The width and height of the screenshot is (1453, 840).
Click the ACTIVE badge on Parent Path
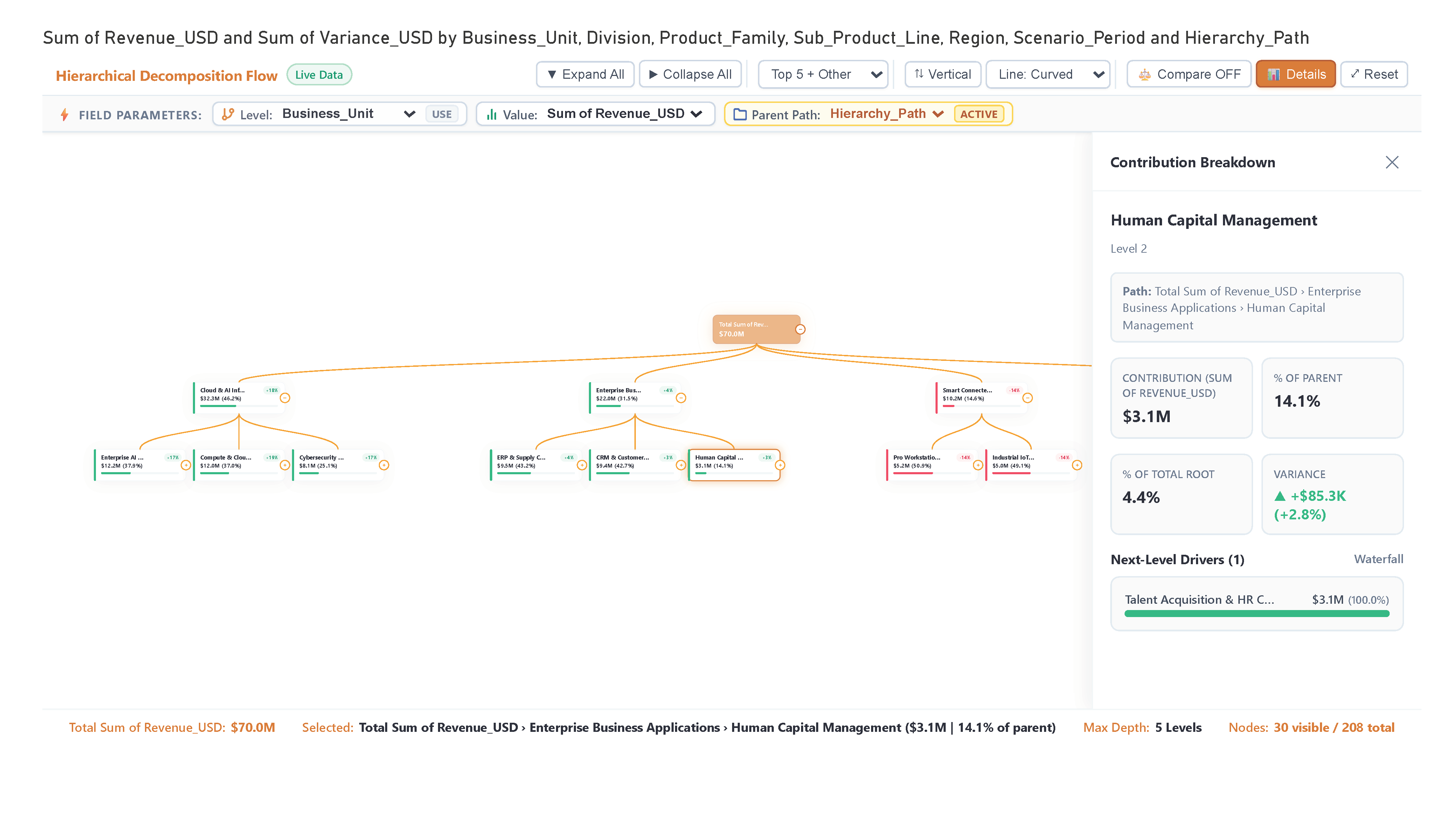point(979,114)
